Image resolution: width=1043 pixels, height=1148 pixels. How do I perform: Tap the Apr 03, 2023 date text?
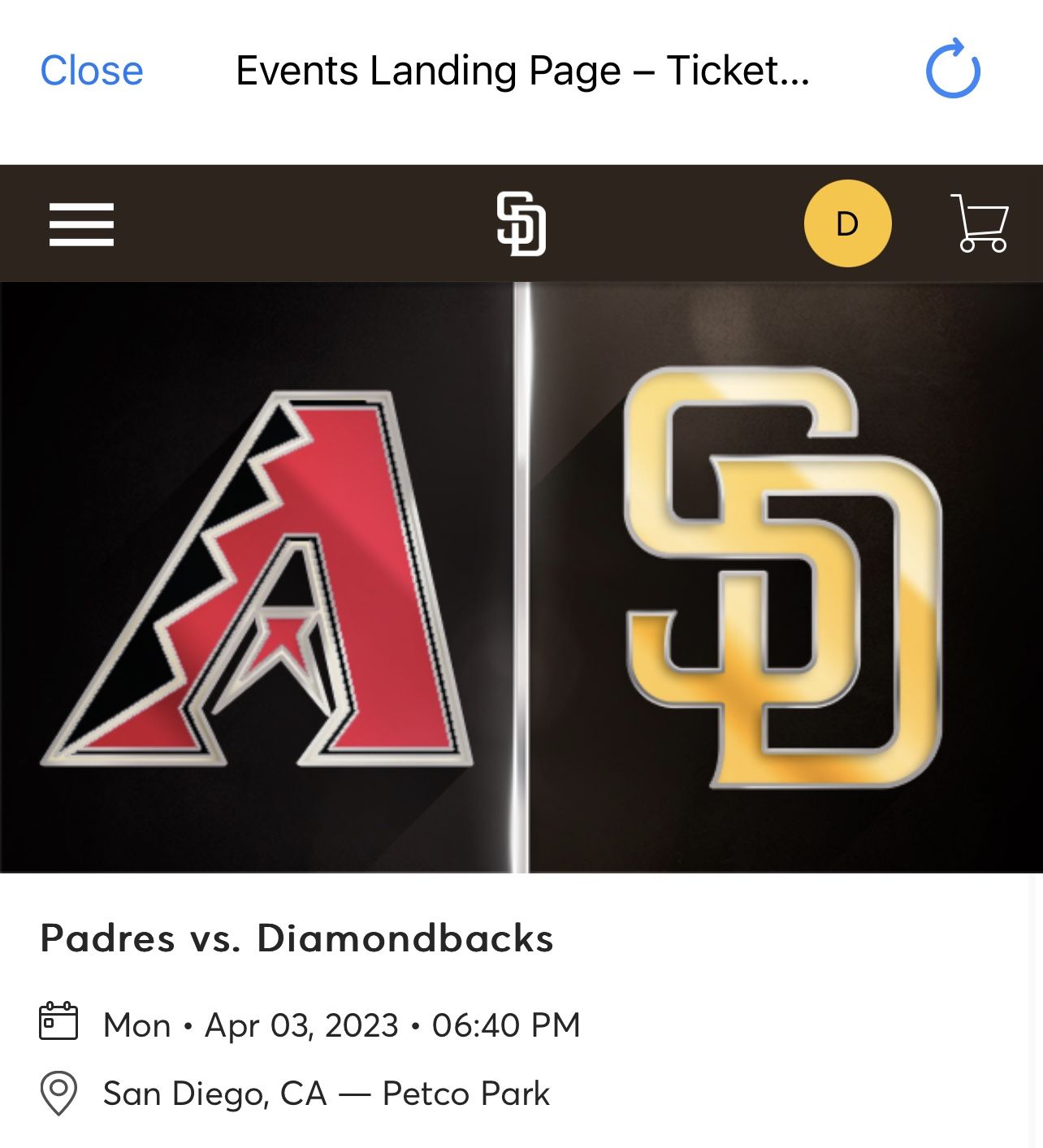pos(301,1025)
